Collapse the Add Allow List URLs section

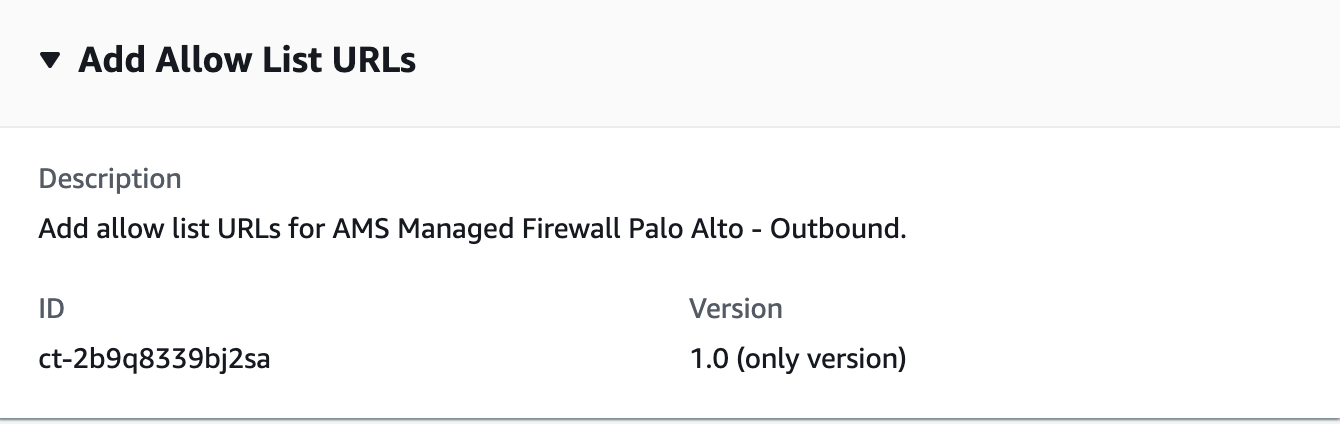pos(50,62)
